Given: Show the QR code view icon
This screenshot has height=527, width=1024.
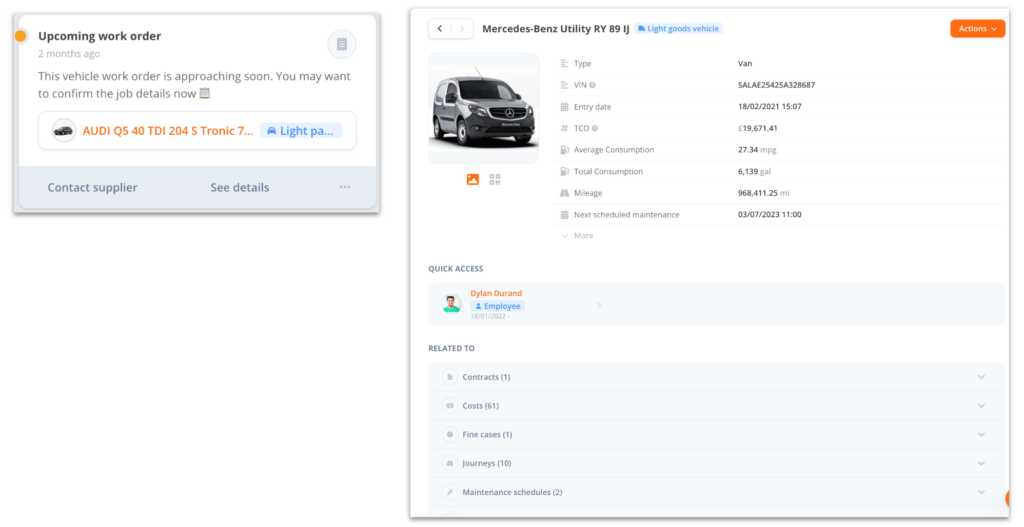Looking at the screenshot, I should tap(494, 180).
